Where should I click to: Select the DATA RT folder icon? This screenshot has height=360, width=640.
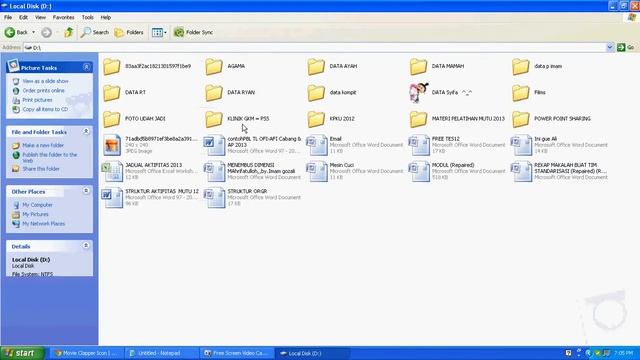[111, 93]
